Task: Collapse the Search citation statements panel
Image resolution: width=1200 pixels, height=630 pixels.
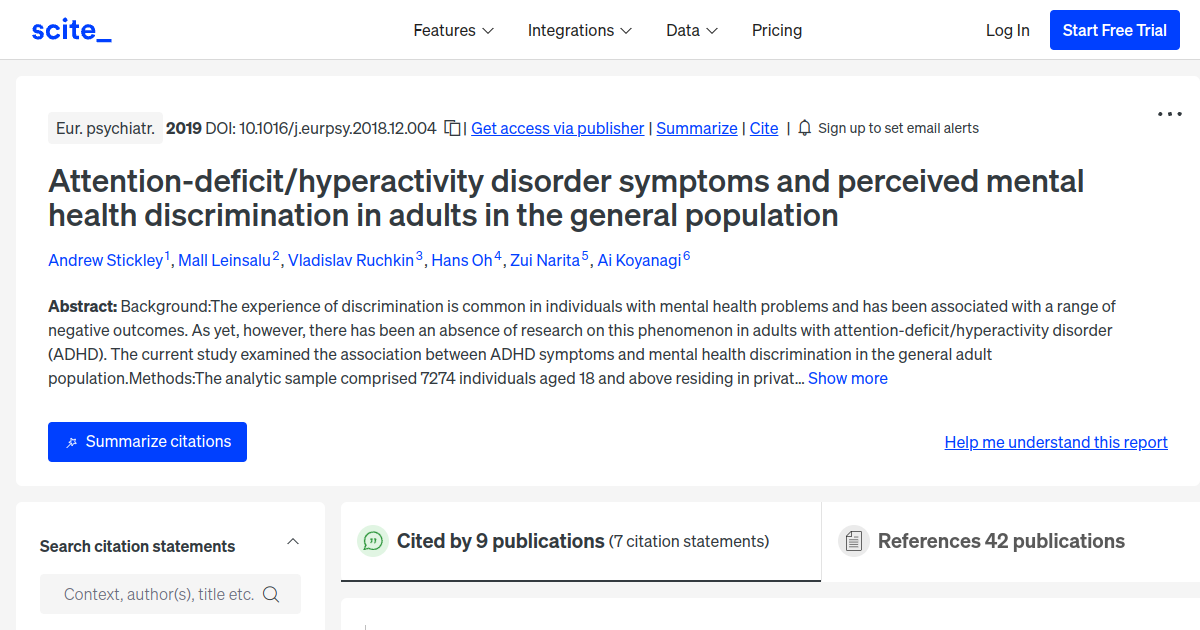Action: pos(292,540)
